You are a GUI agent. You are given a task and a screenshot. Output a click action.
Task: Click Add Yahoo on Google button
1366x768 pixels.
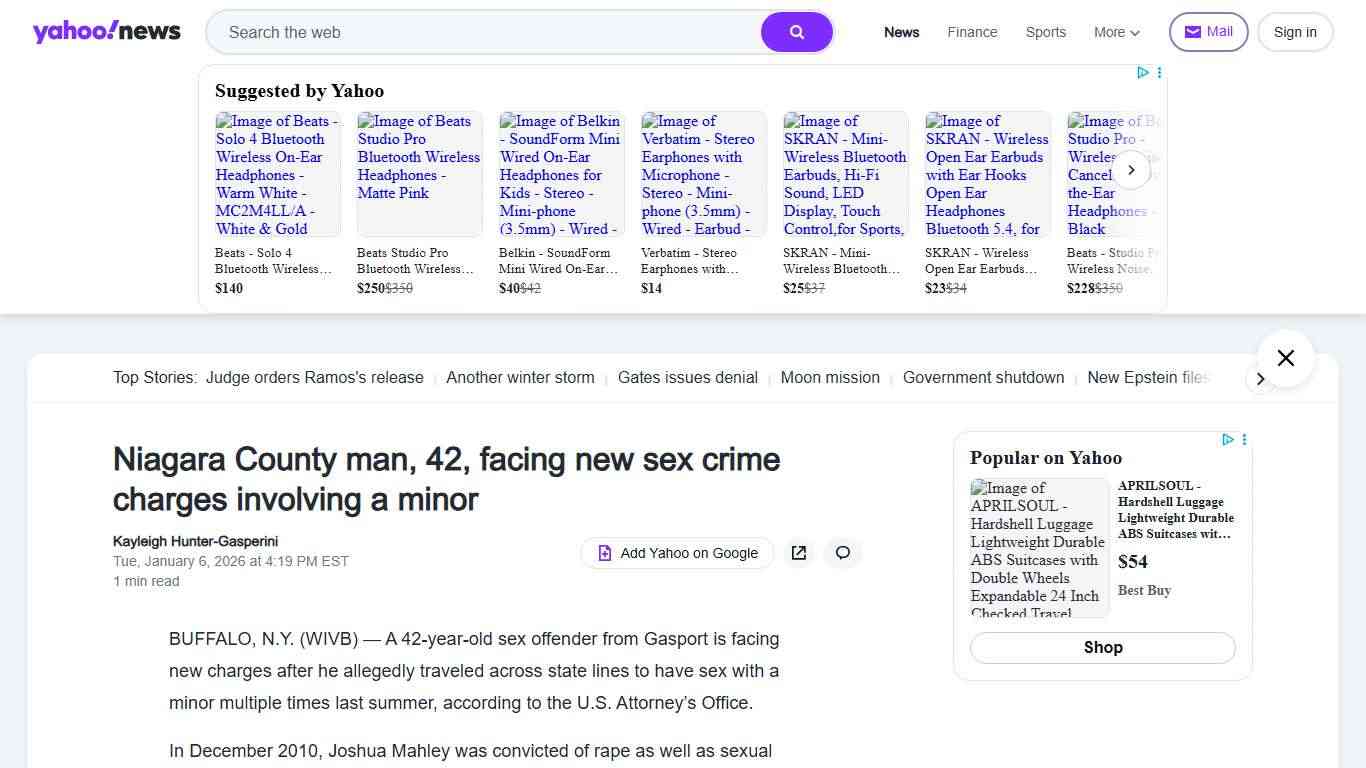tap(677, 553)
